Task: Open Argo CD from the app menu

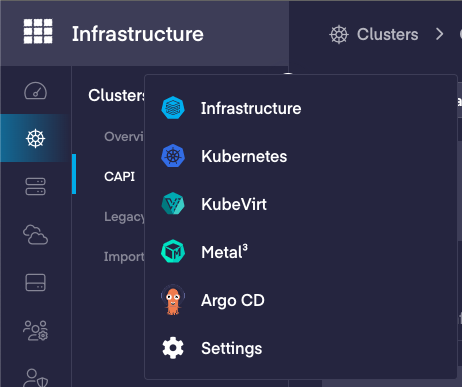Action: tap(233, 301)
